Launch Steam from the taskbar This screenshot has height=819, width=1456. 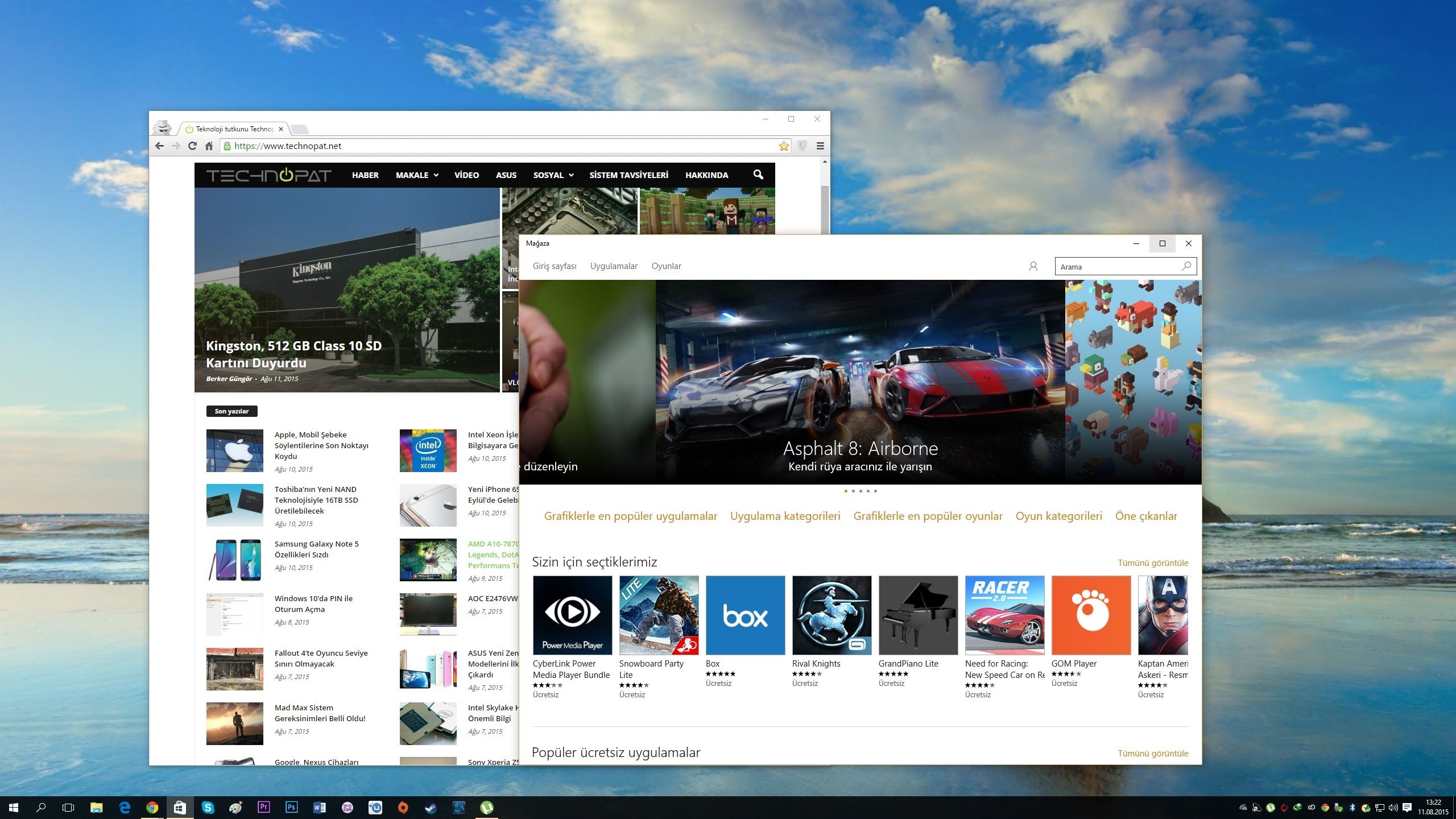[x=431, y=807]
